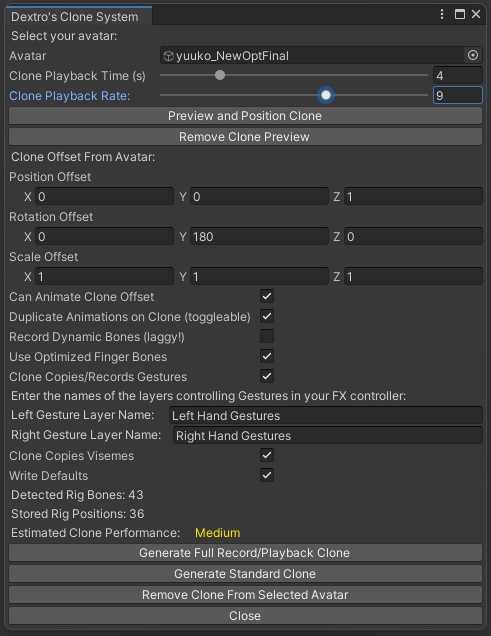The height and width of the screenshot is (636, 491).
Task: Click Remove Clone Preview button
Action: pyautogui.click(x=245, y=137)
